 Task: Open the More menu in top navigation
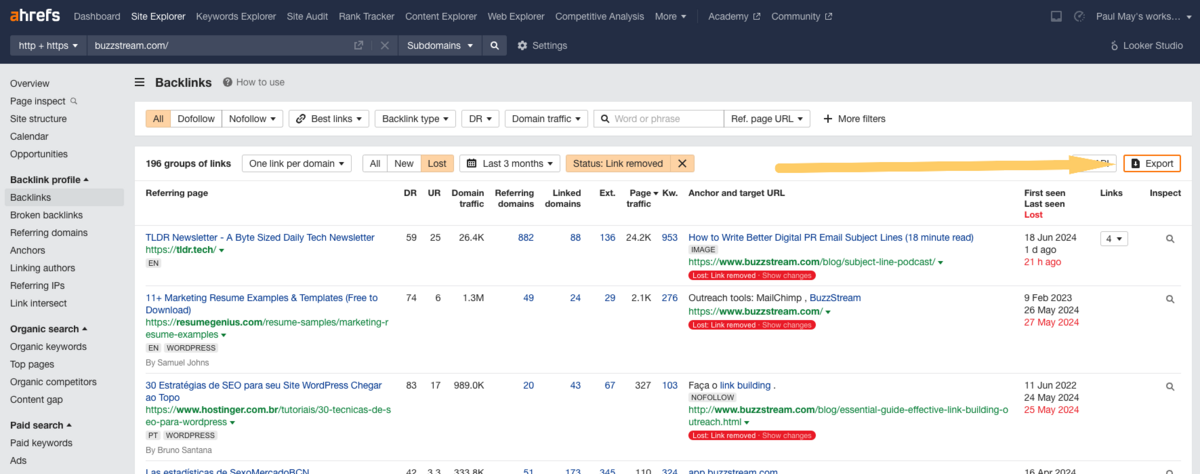click(670, 16)
